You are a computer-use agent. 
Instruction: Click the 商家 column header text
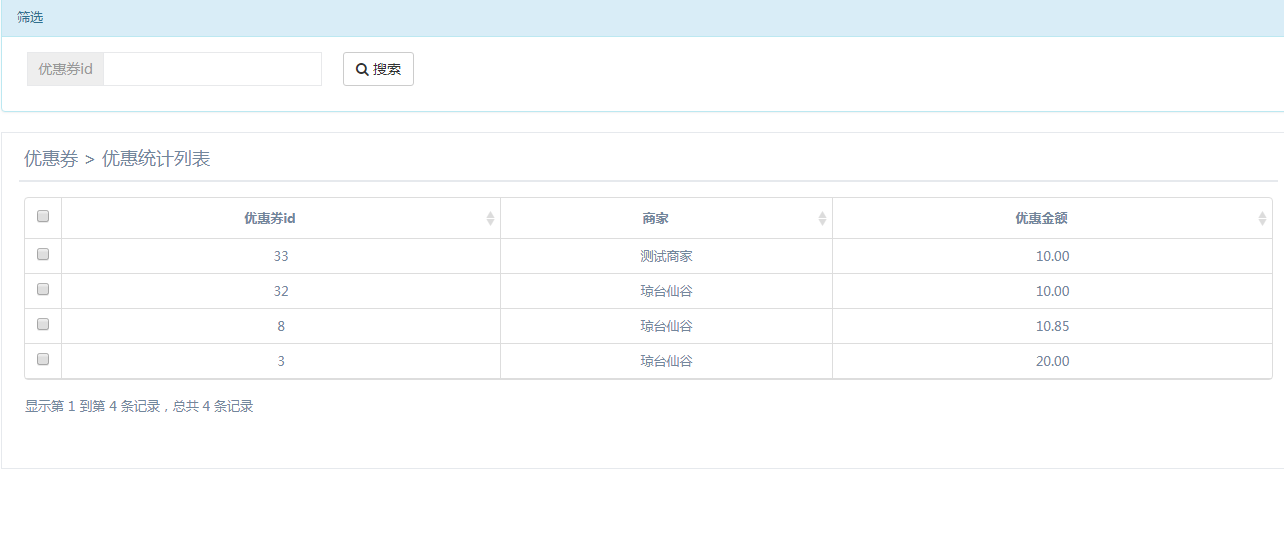pyautogui.click(x=655, y=218)
